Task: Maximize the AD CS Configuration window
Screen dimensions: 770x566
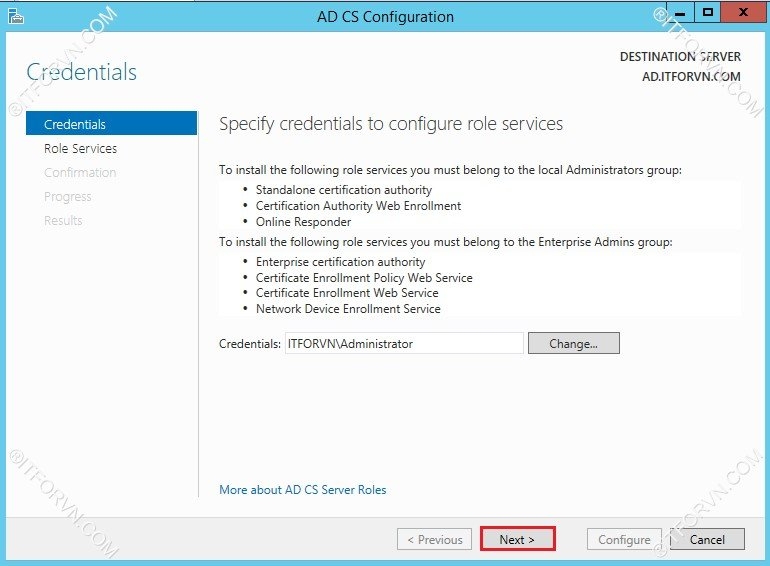Action: [x=708, y=13]
